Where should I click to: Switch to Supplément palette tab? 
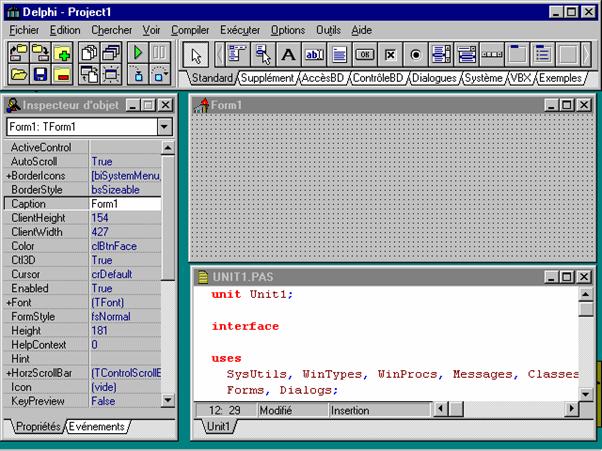(x=267, y=78)
